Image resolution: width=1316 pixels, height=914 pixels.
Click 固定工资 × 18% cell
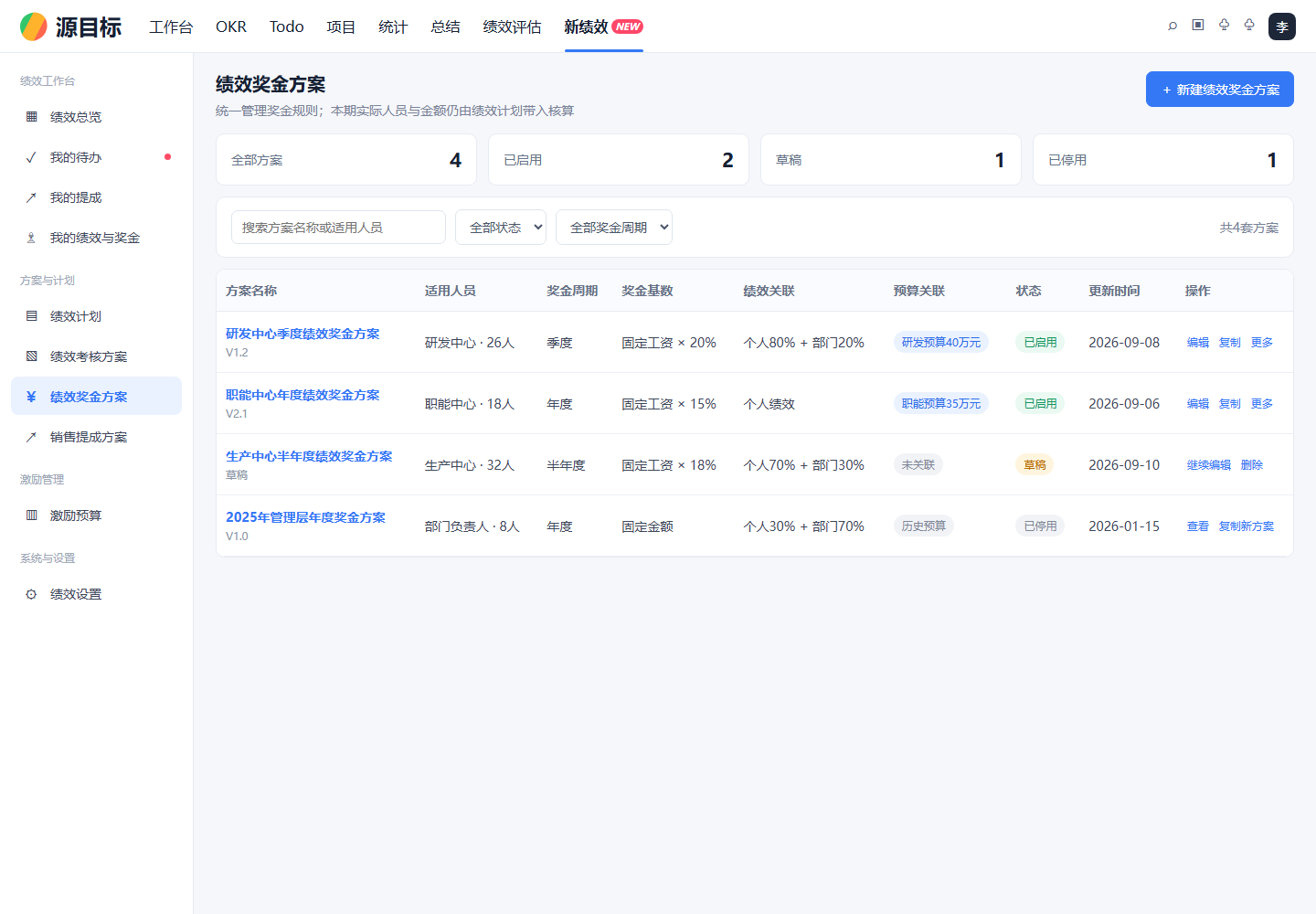(x=669, y=465)
